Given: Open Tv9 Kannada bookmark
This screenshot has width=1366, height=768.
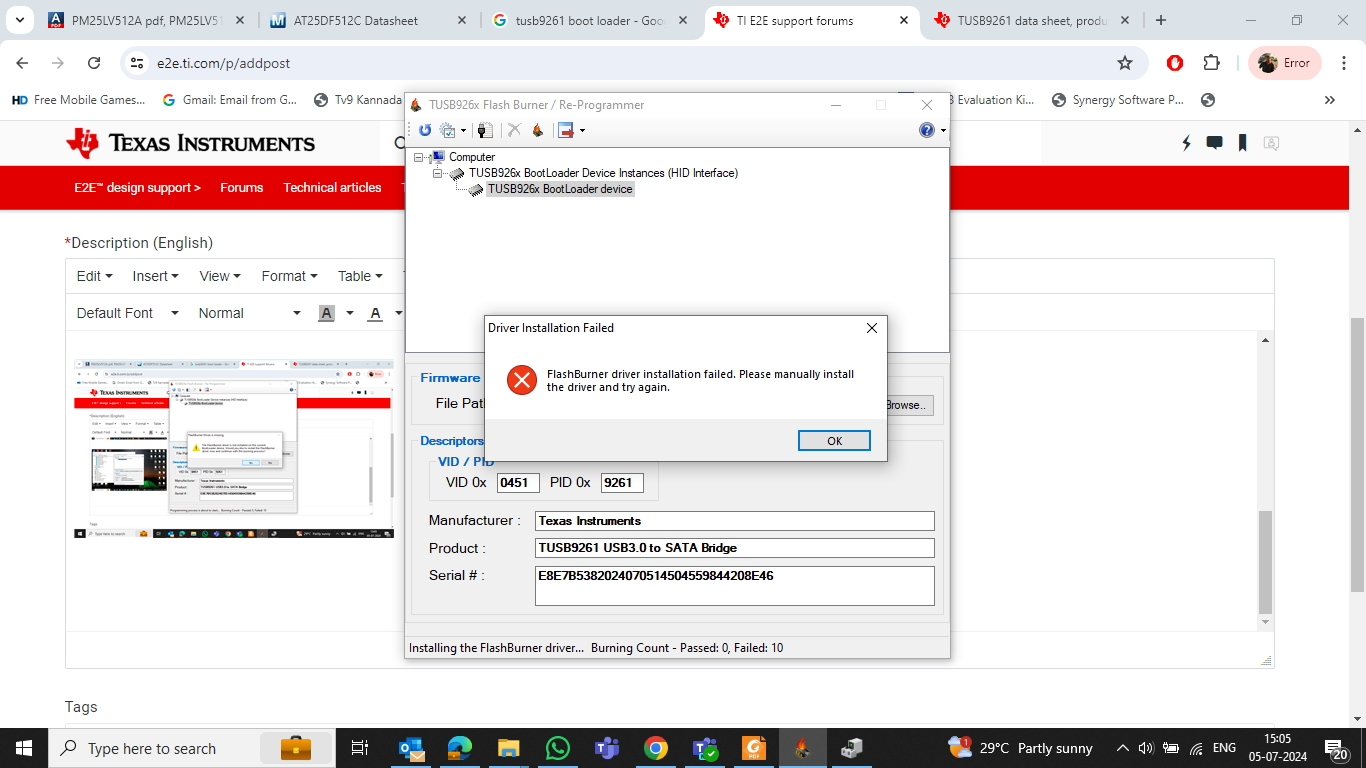Looking at the screenshot, I should point(358,100).
